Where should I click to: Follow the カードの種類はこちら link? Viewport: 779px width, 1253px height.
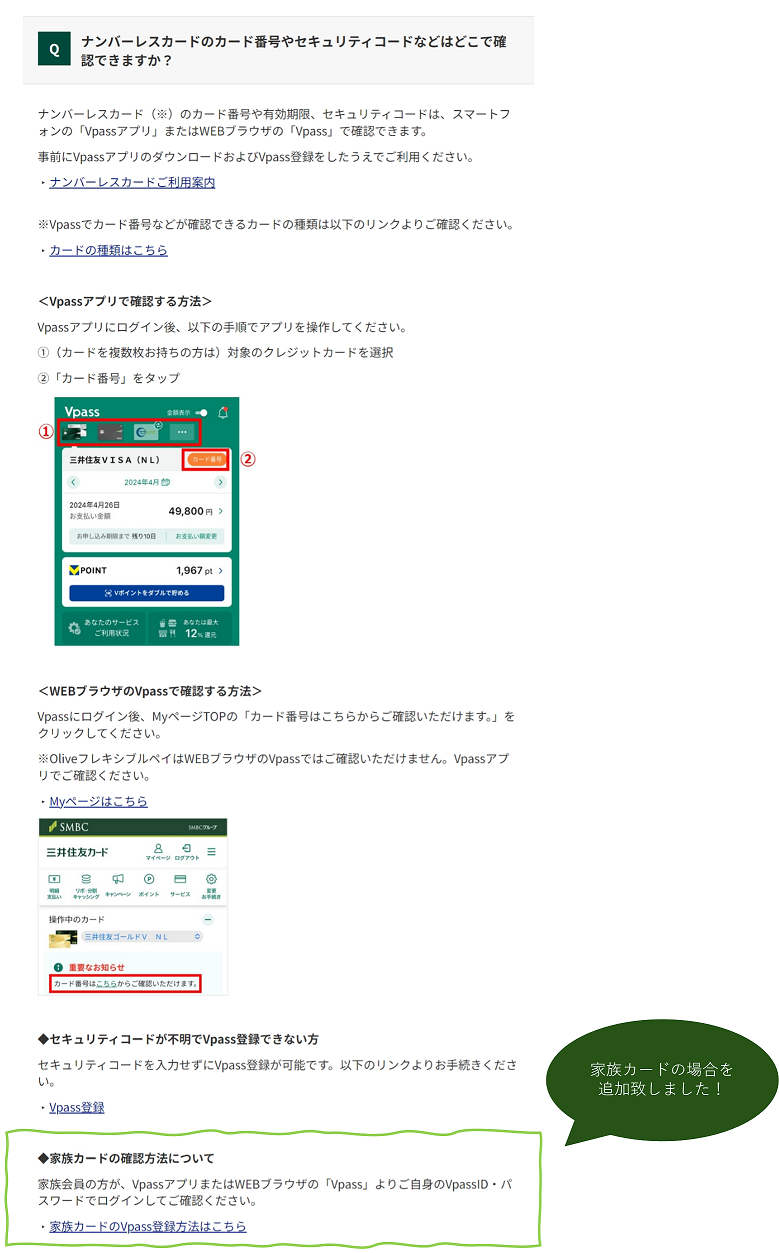click(x=108, y=250)
